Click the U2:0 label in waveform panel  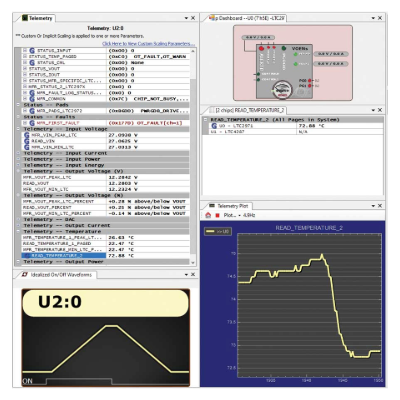click(x=60, y=302)
